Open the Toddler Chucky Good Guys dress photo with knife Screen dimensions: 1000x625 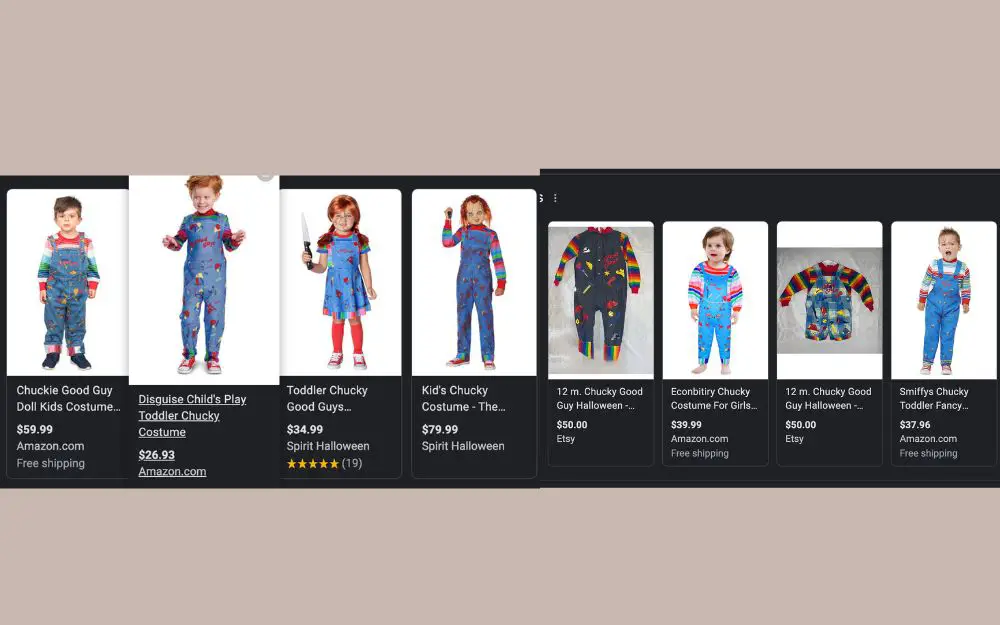click(341, 283)
